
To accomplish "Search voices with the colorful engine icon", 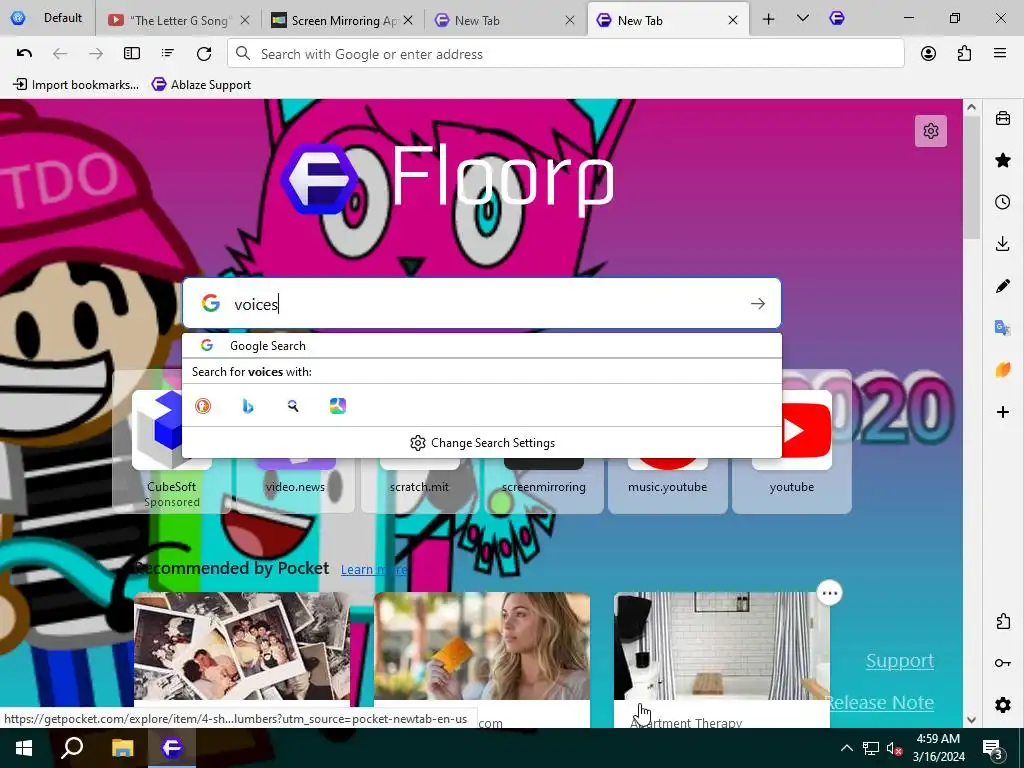I will pos(338,406).
